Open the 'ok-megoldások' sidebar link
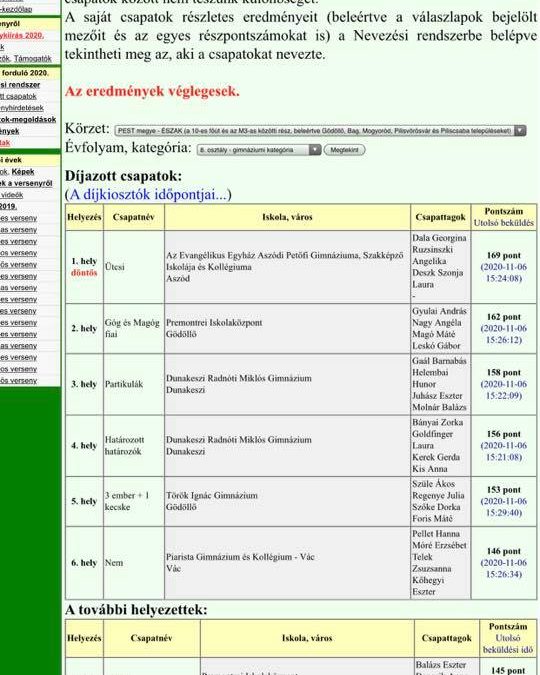Image resolution: width=540 pixels, height=675 pixels. 28,120
